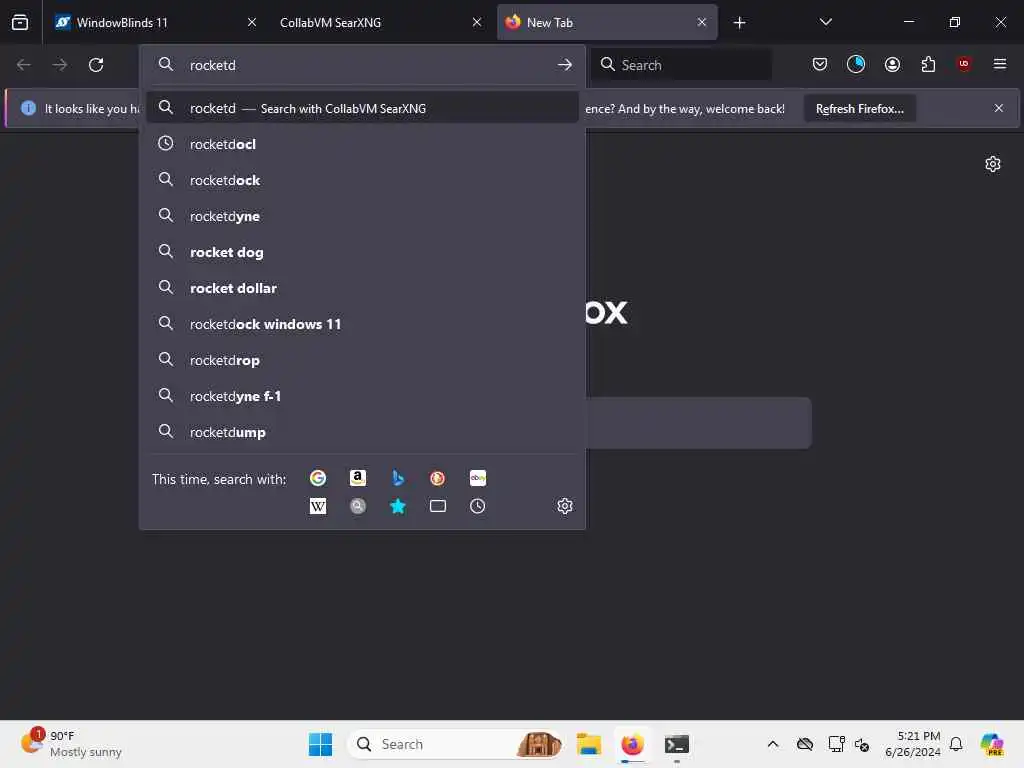Go back to the previous page

[24, 65]
